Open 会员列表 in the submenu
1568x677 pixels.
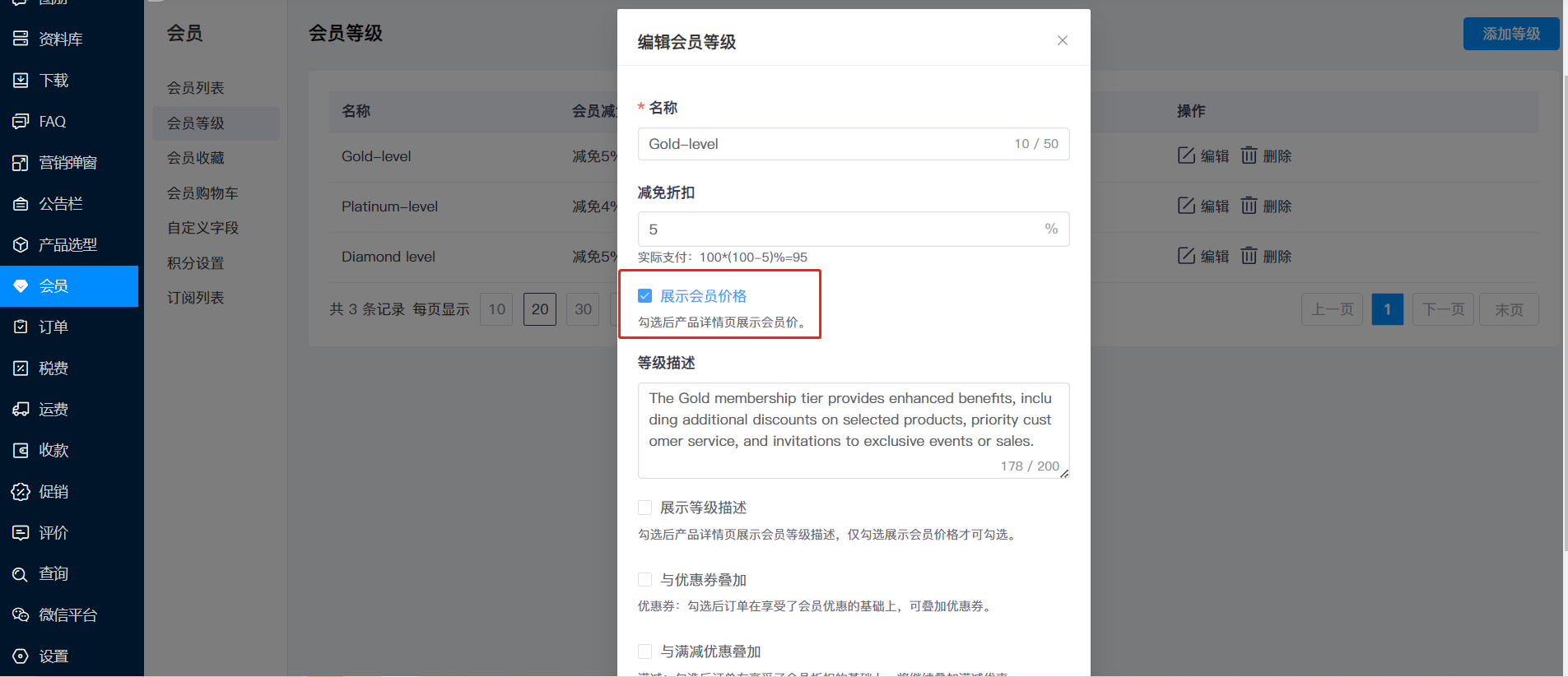tap(196, 88)
